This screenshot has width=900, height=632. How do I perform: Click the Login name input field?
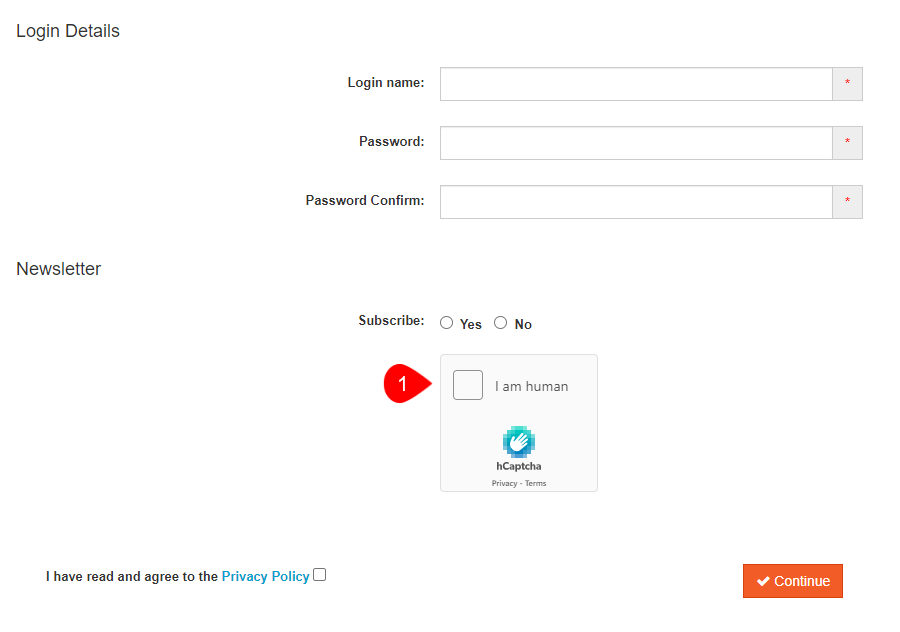pos(636,84)
